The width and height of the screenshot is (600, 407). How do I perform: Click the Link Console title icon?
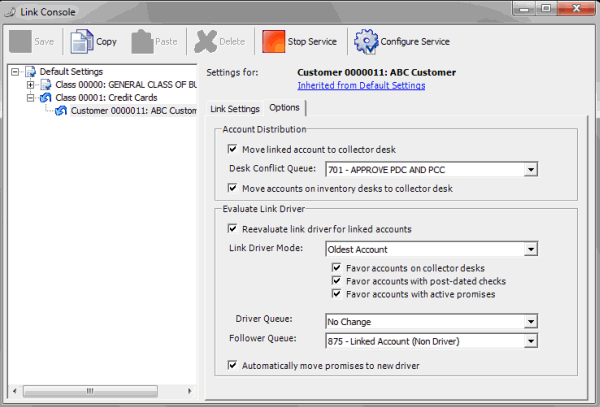[10, 12]
